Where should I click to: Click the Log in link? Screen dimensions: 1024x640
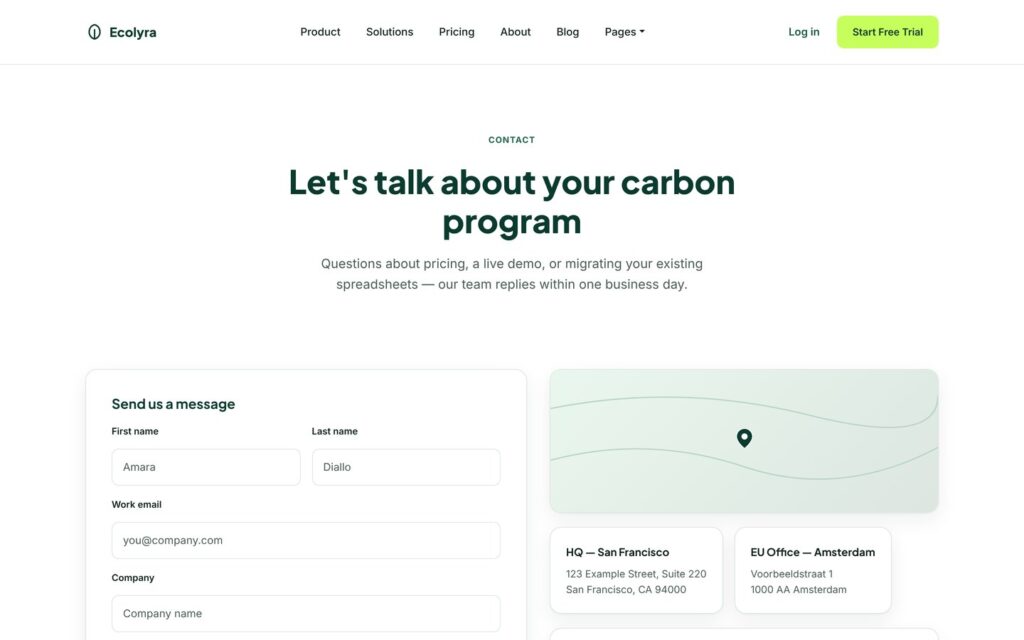(803, 32)
